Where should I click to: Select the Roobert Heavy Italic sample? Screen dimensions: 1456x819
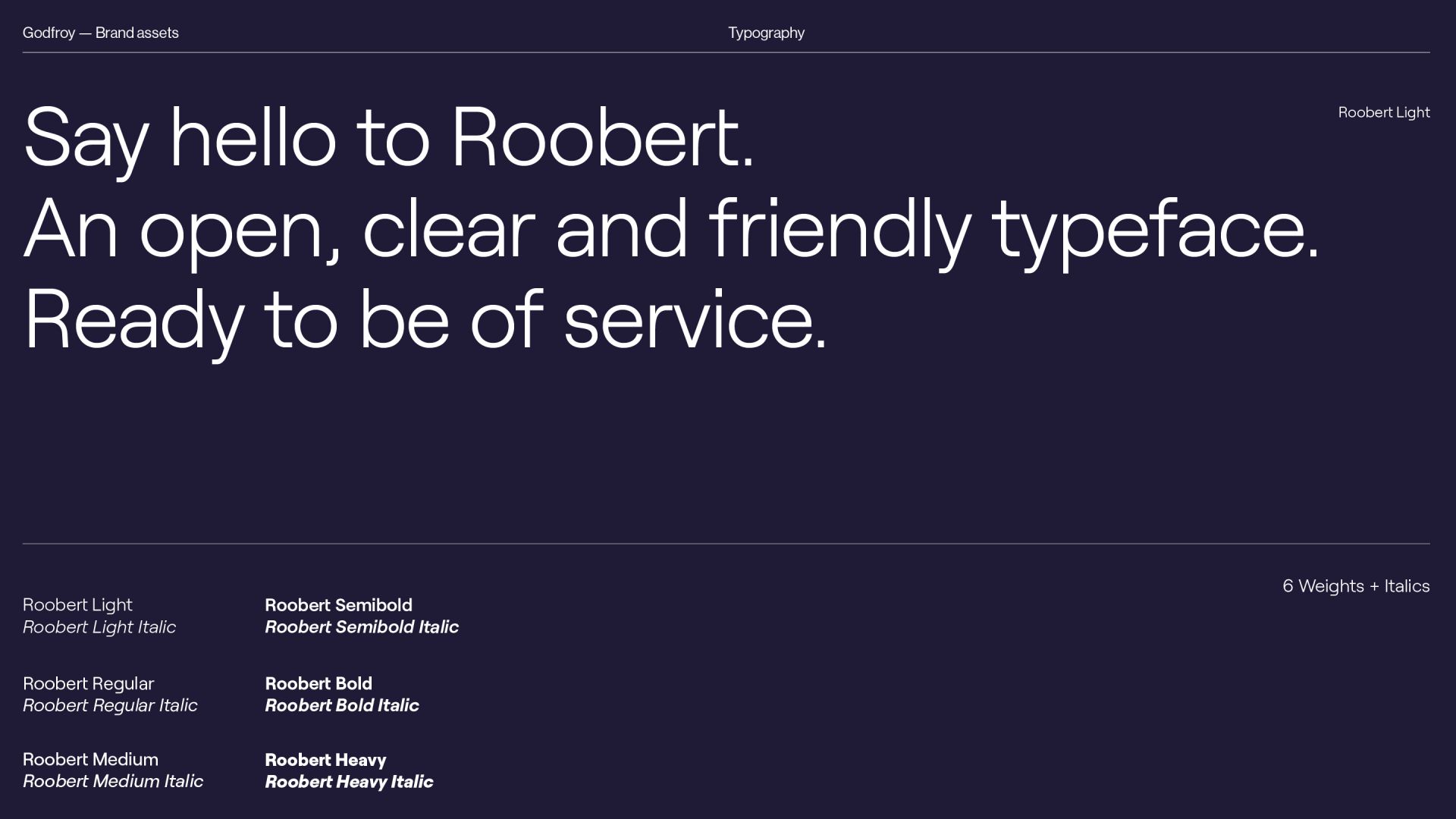coord(349,782)
